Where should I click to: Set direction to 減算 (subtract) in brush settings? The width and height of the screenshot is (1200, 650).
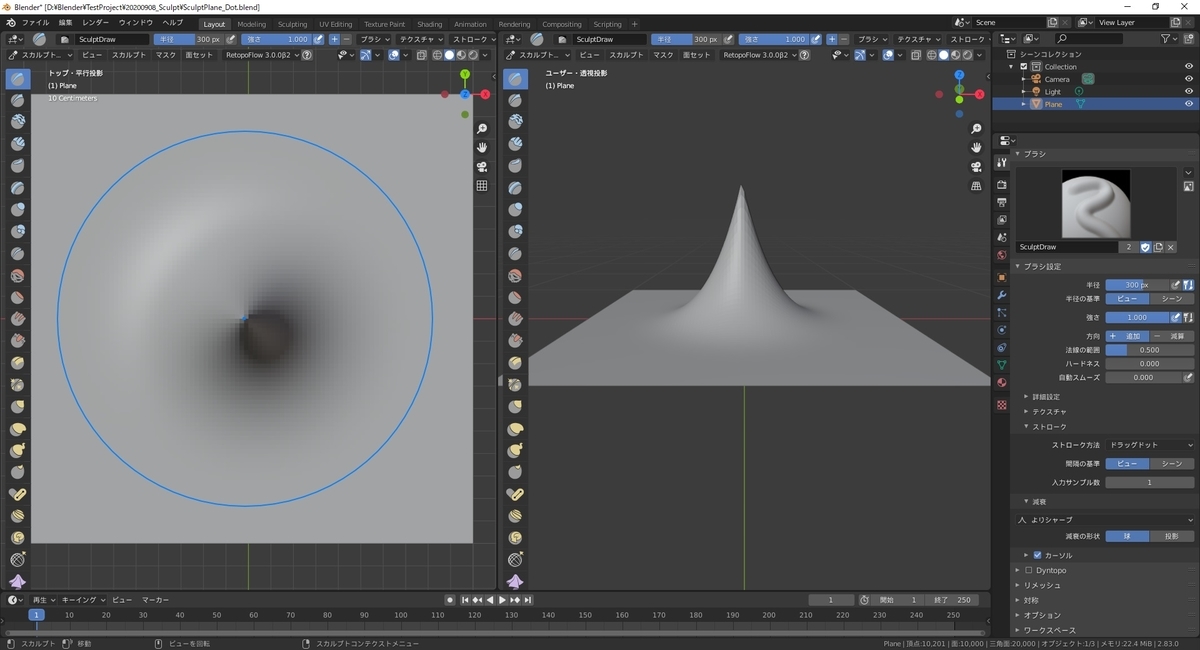pos(1171,336)
